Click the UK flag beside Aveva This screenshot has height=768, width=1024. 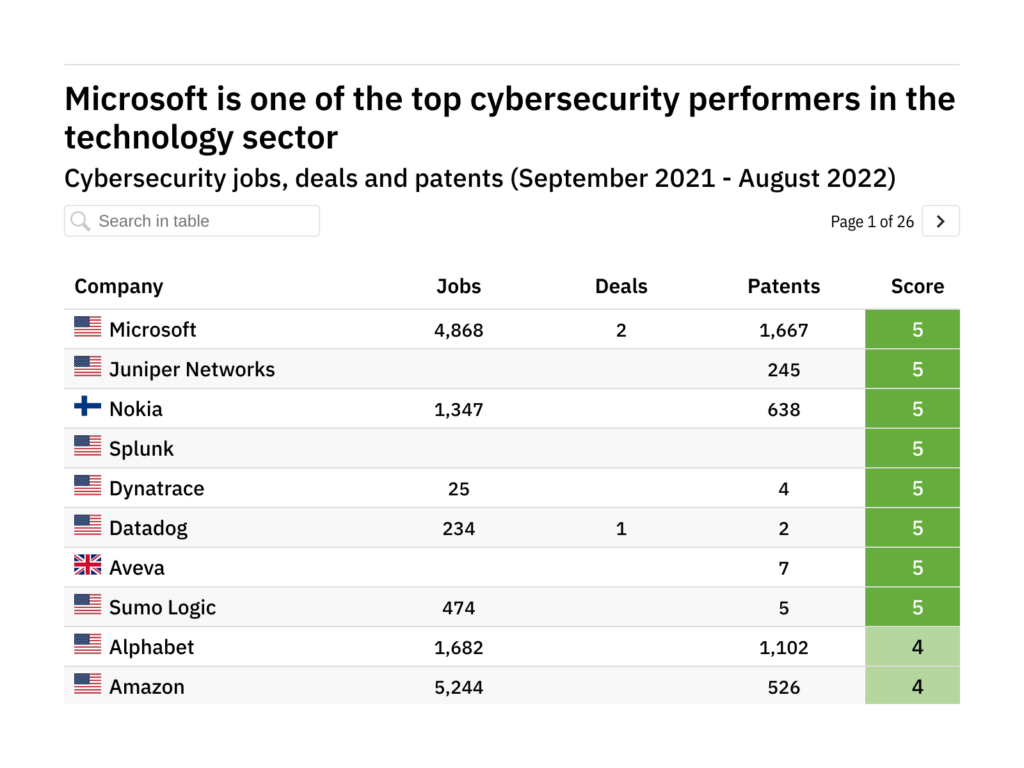point(88,566)
